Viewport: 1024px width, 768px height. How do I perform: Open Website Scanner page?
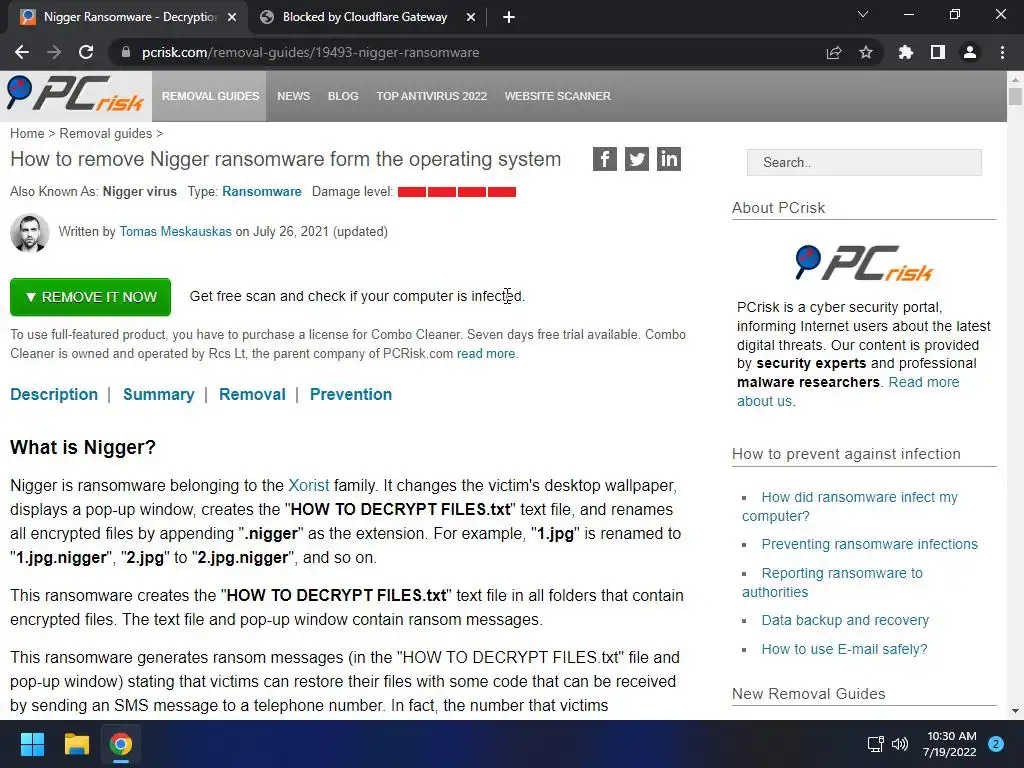coord(558,96)
